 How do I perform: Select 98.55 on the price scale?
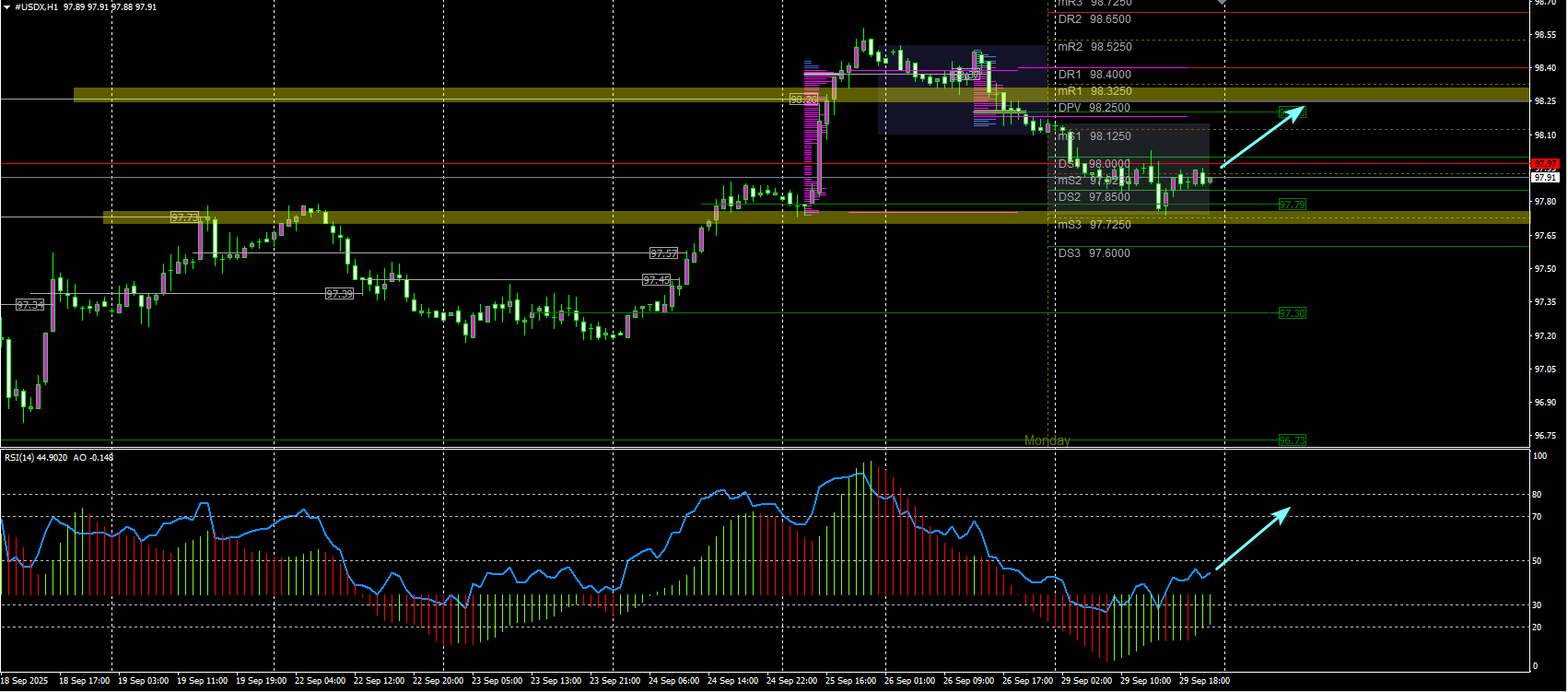tap(1545, 35)
